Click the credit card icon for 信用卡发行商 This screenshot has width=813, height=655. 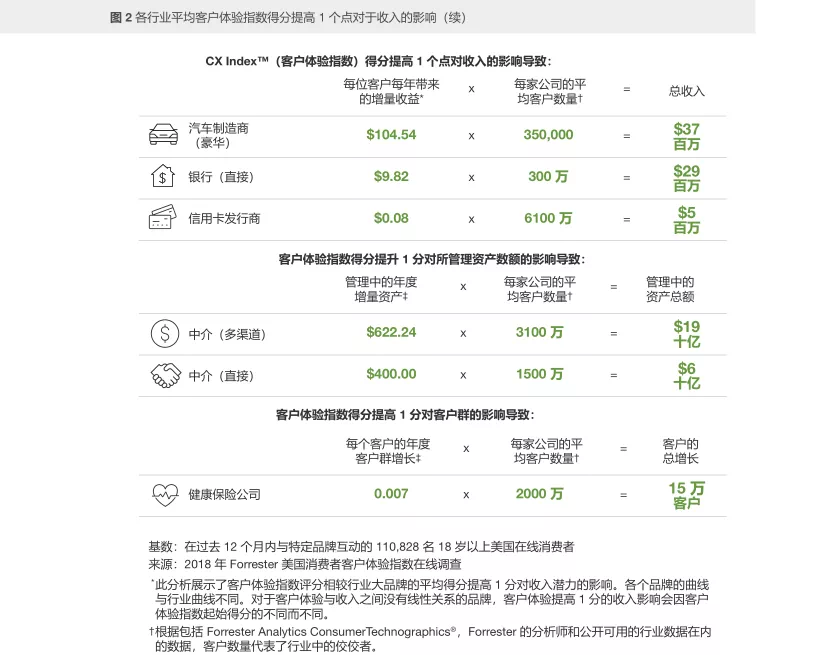coord(162,217)
